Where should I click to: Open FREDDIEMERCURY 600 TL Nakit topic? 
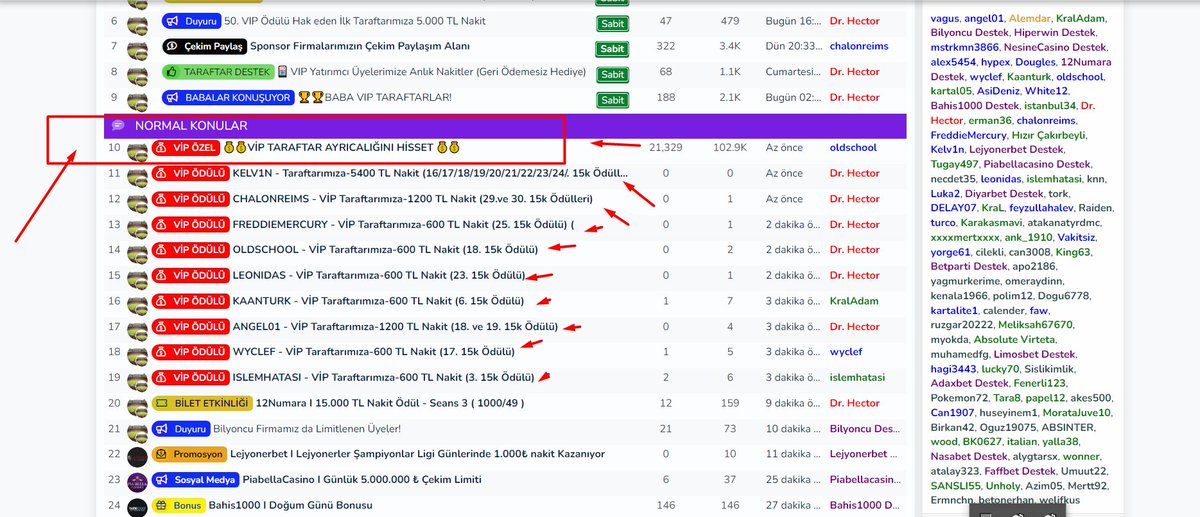(403, 224)
